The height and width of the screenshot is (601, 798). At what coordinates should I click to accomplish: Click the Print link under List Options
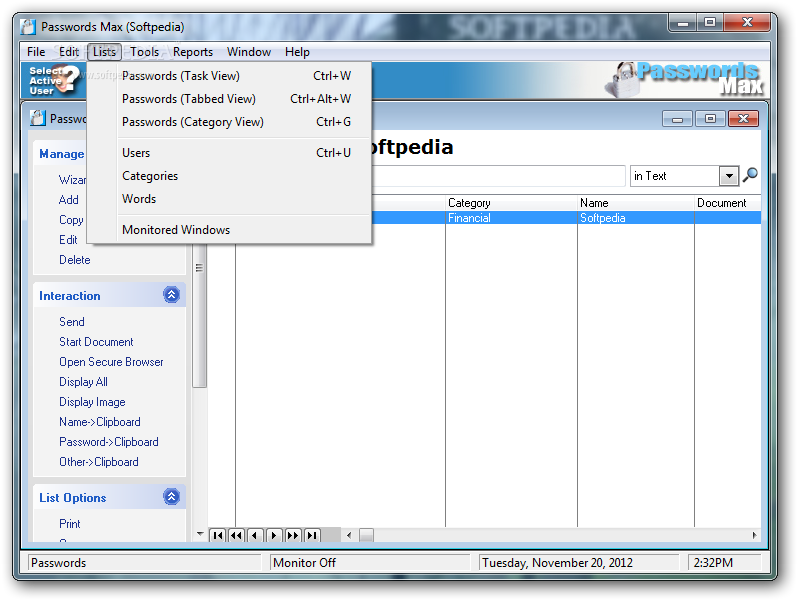(70, 524)
